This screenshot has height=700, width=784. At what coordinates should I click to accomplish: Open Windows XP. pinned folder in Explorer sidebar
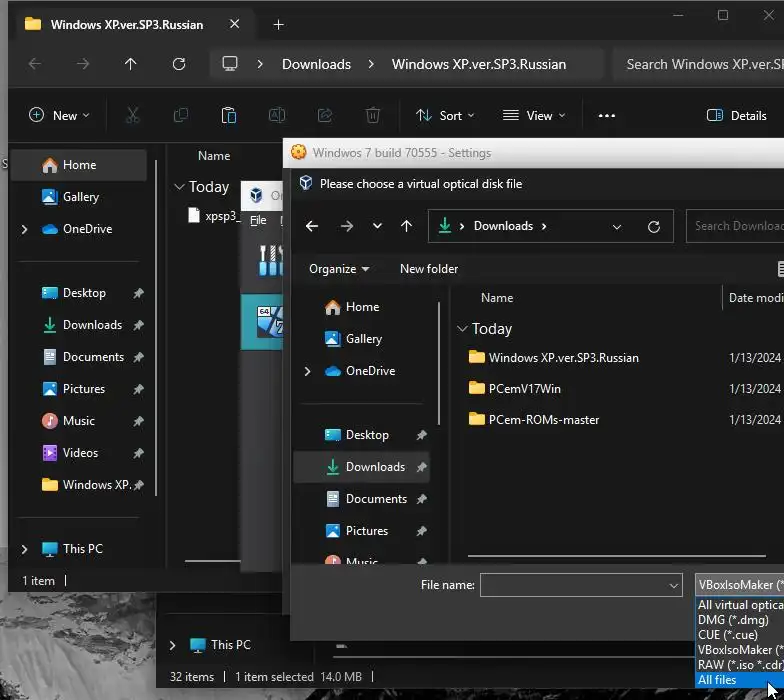coord(78,485)
